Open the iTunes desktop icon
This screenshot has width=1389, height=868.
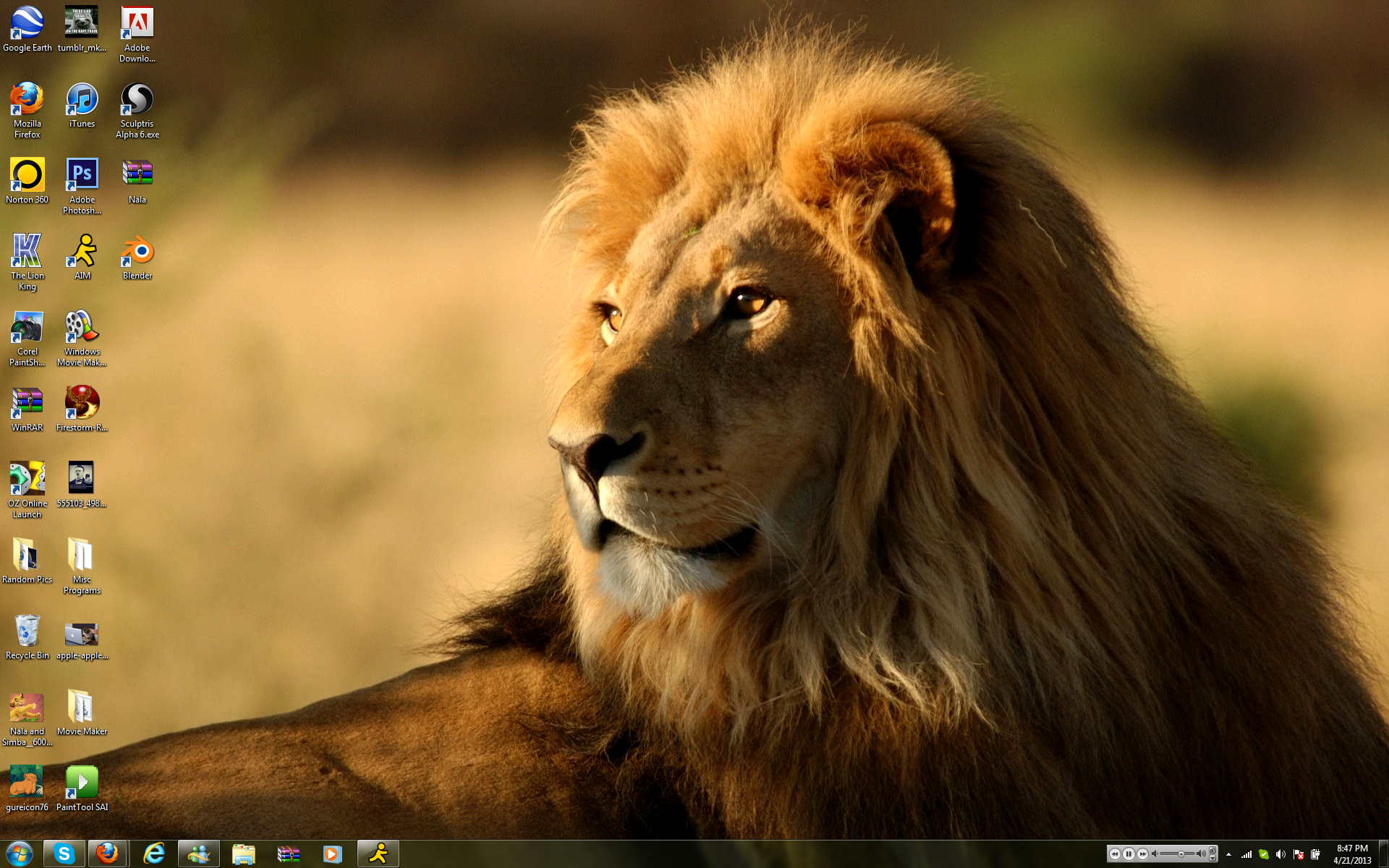[x=82, y=100]
